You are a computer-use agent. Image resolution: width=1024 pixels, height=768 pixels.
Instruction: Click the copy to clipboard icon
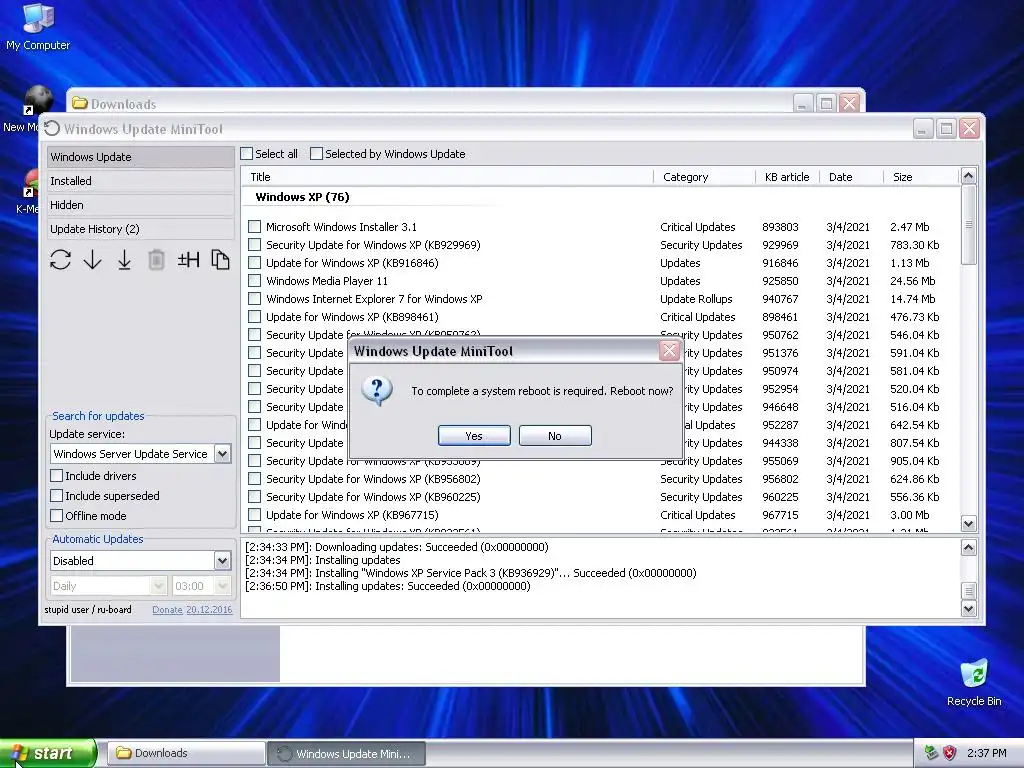pos(220,260)
